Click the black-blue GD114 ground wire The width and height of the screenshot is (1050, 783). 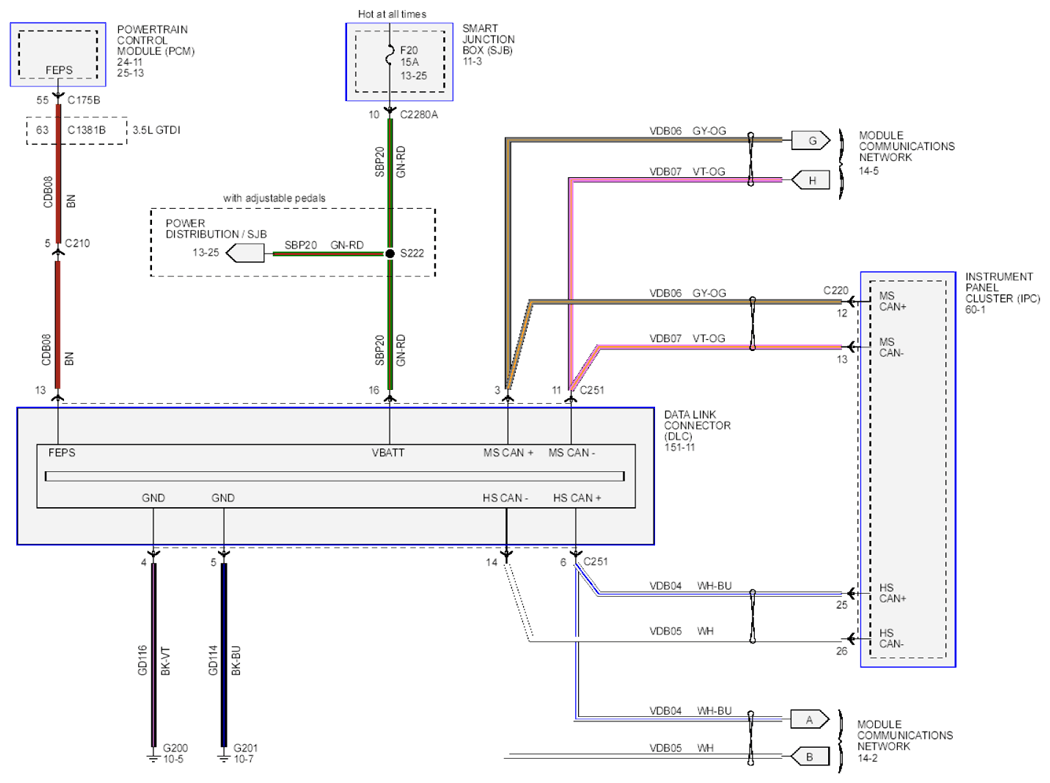[x=224, y=654]
